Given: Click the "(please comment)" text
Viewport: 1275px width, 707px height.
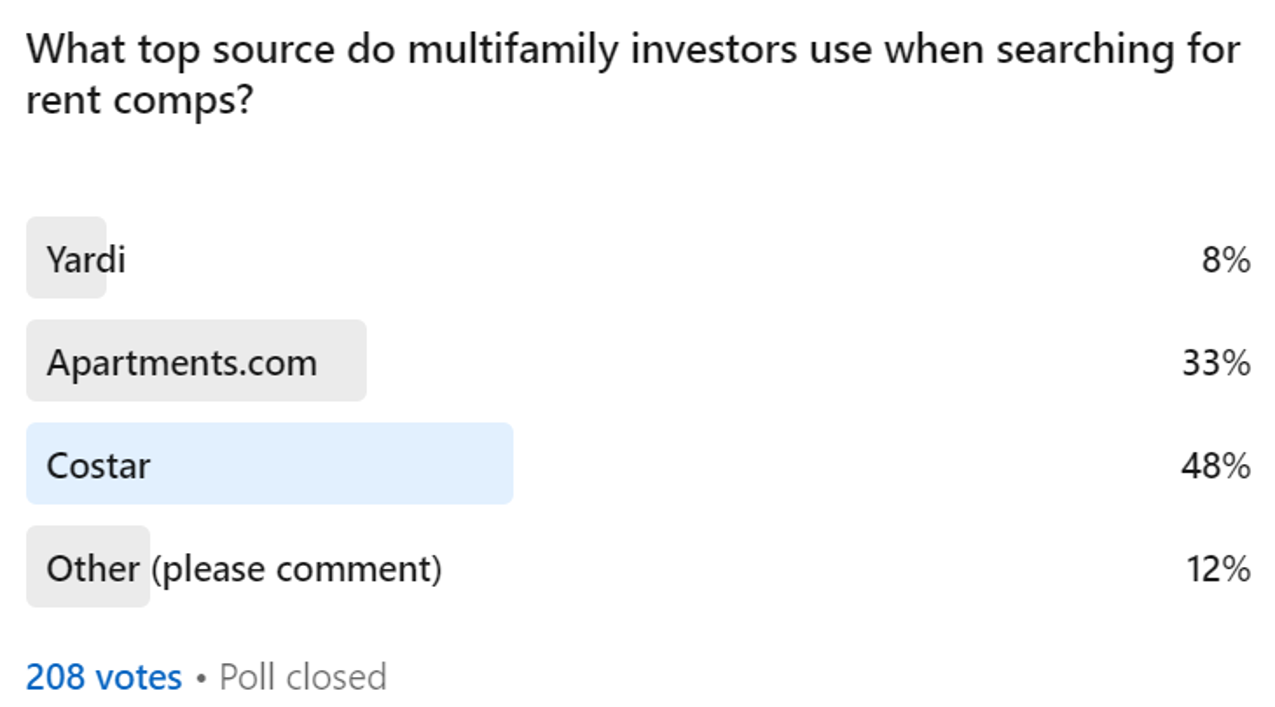Looking at the screenshot, I should [297, 568].
